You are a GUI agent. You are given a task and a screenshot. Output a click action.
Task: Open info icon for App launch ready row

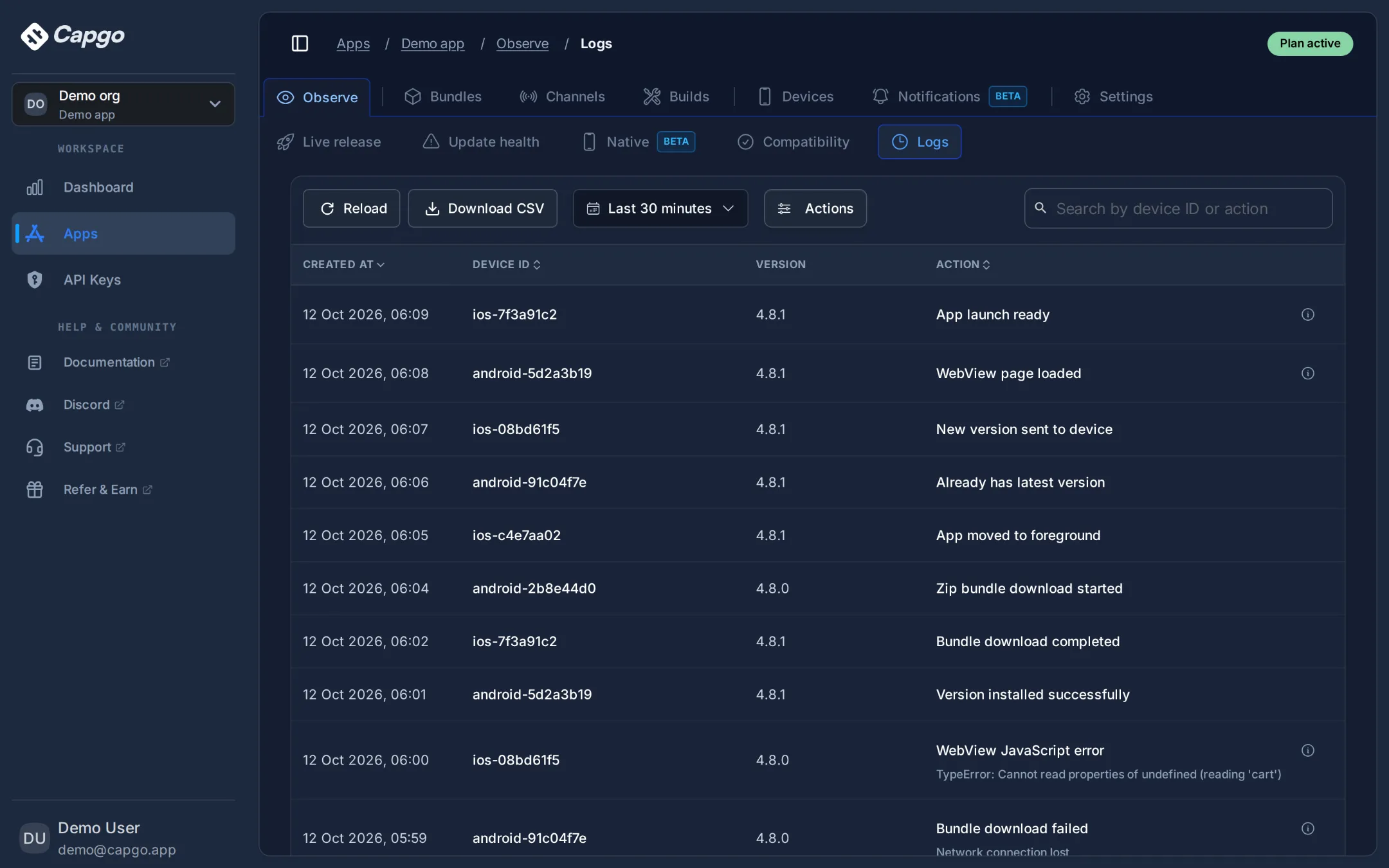coord(1307,314)
